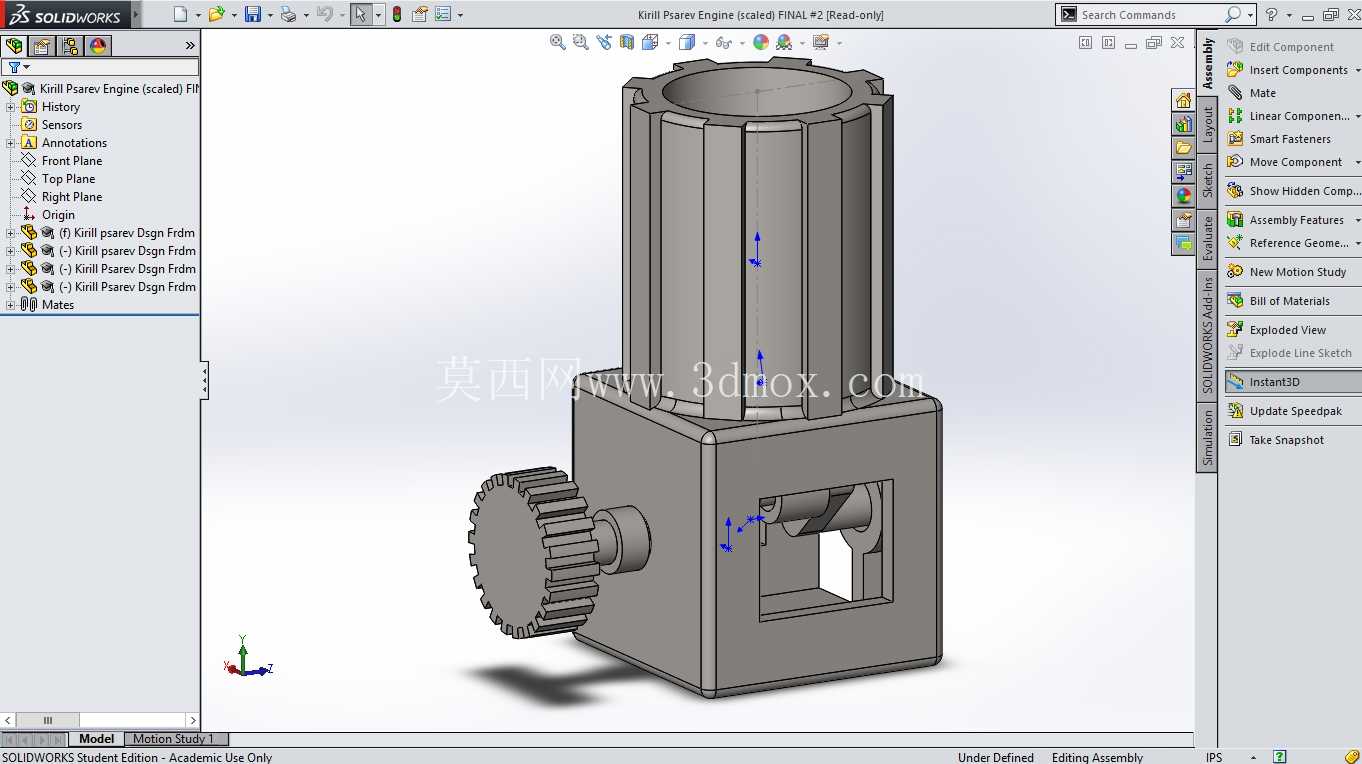
Task: Open the Design Library icon in task pane
Action: coord(1184,124)
